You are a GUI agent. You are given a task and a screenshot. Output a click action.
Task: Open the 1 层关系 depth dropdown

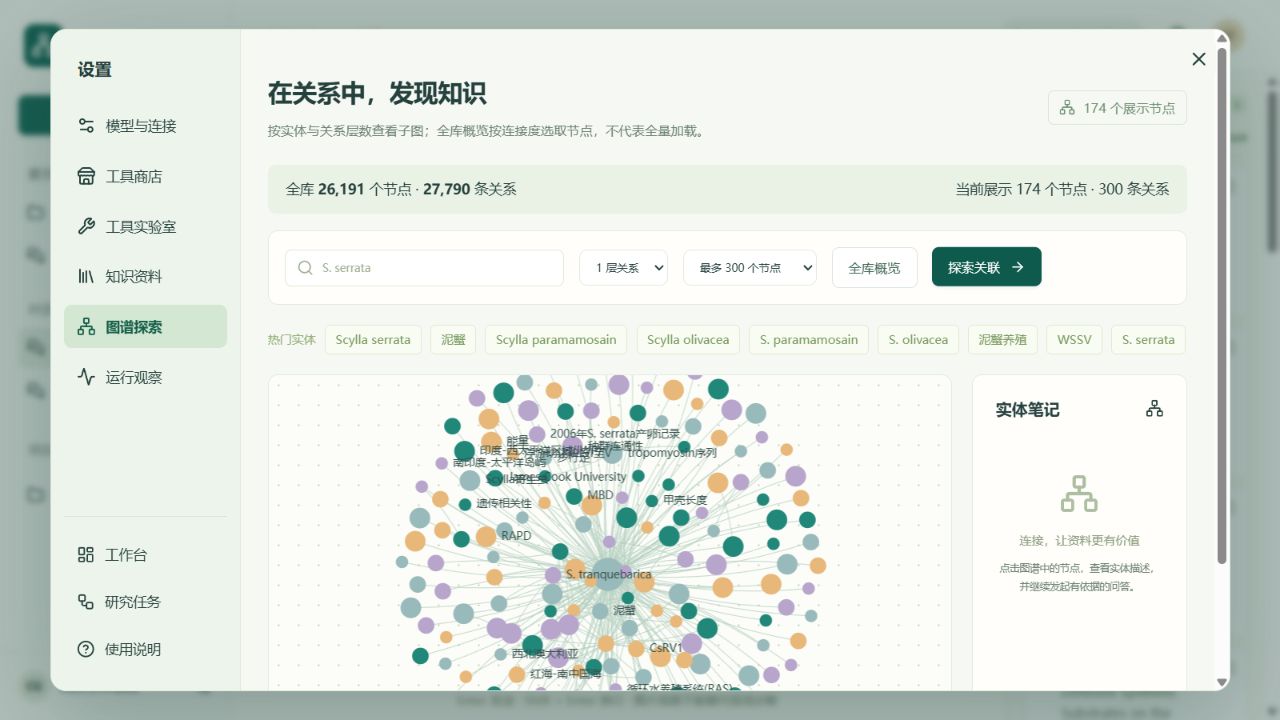click(623, 268)
